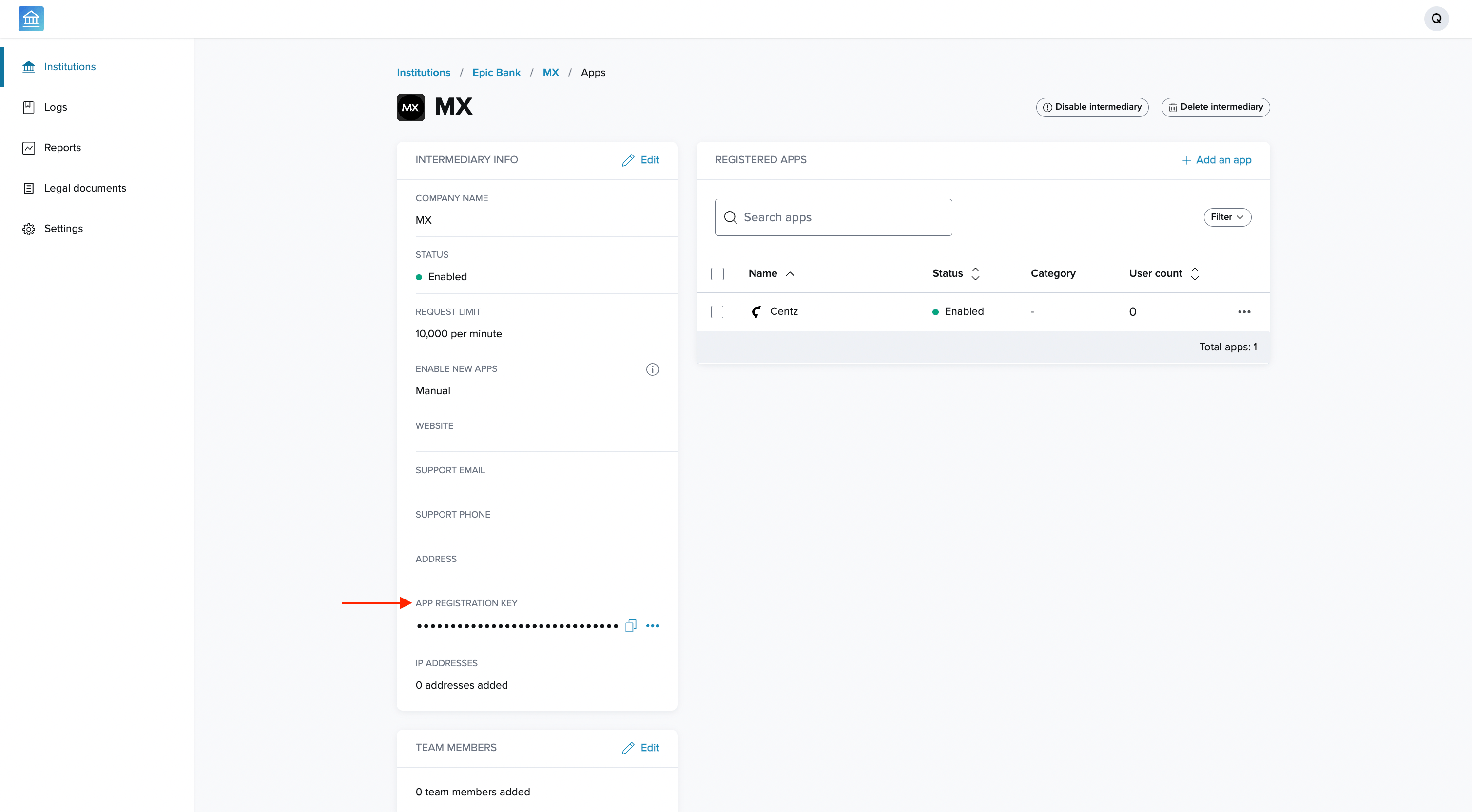Click the 'Total apps: 1' text
The height and width of the screenshot is (812, 1472).
pyautogui.click(x=1227, y=347)
